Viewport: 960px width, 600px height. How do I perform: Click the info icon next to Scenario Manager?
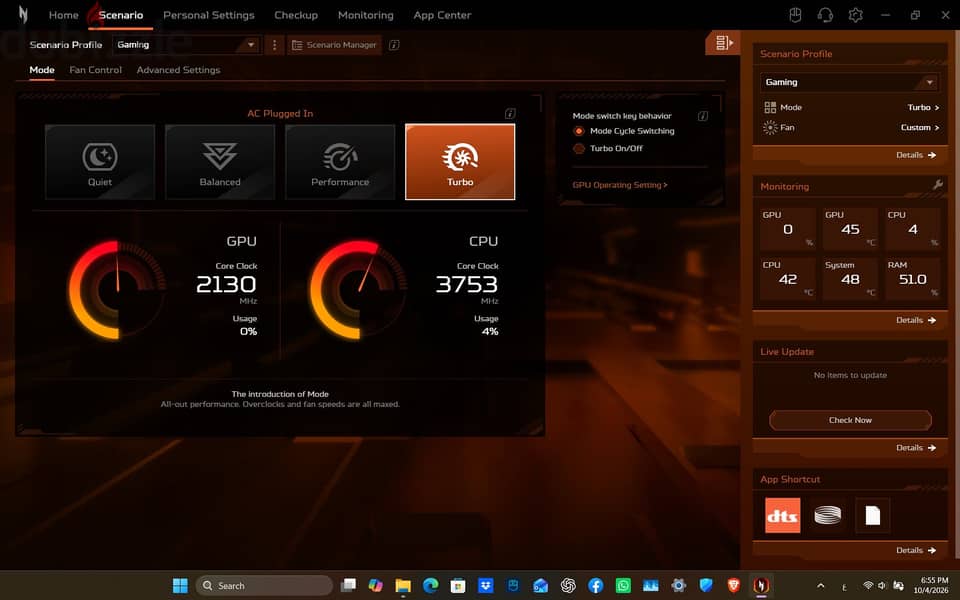coord(394,45)
